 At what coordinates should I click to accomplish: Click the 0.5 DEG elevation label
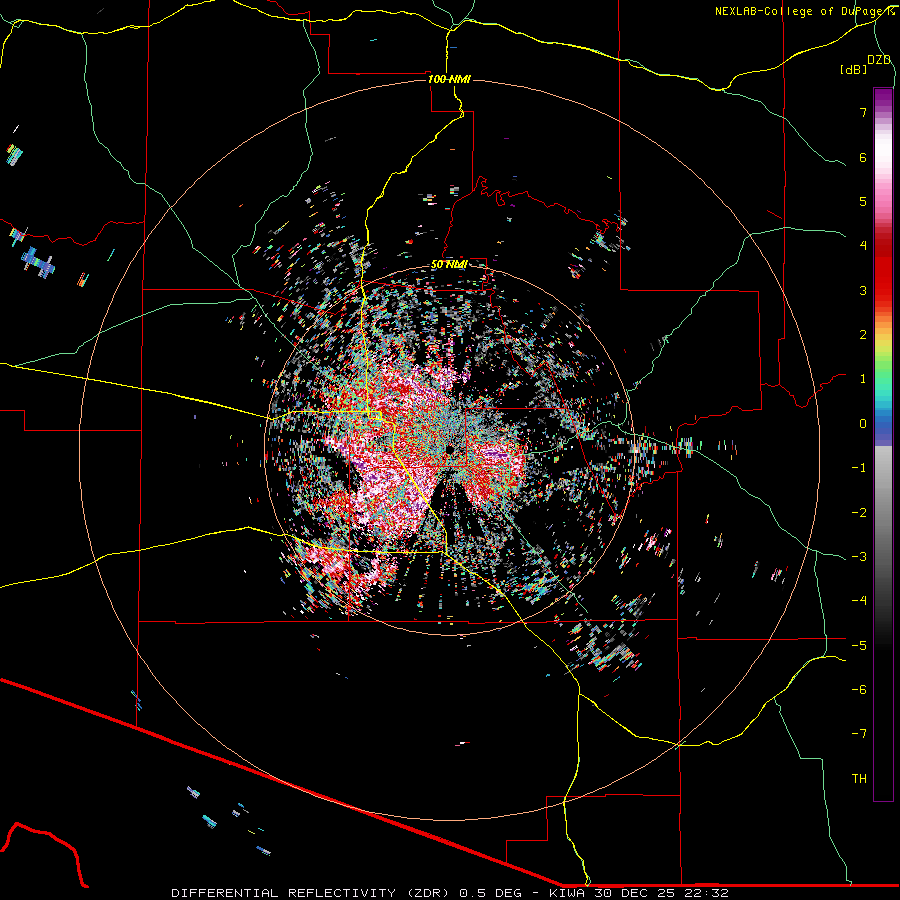tap(490, 893)
